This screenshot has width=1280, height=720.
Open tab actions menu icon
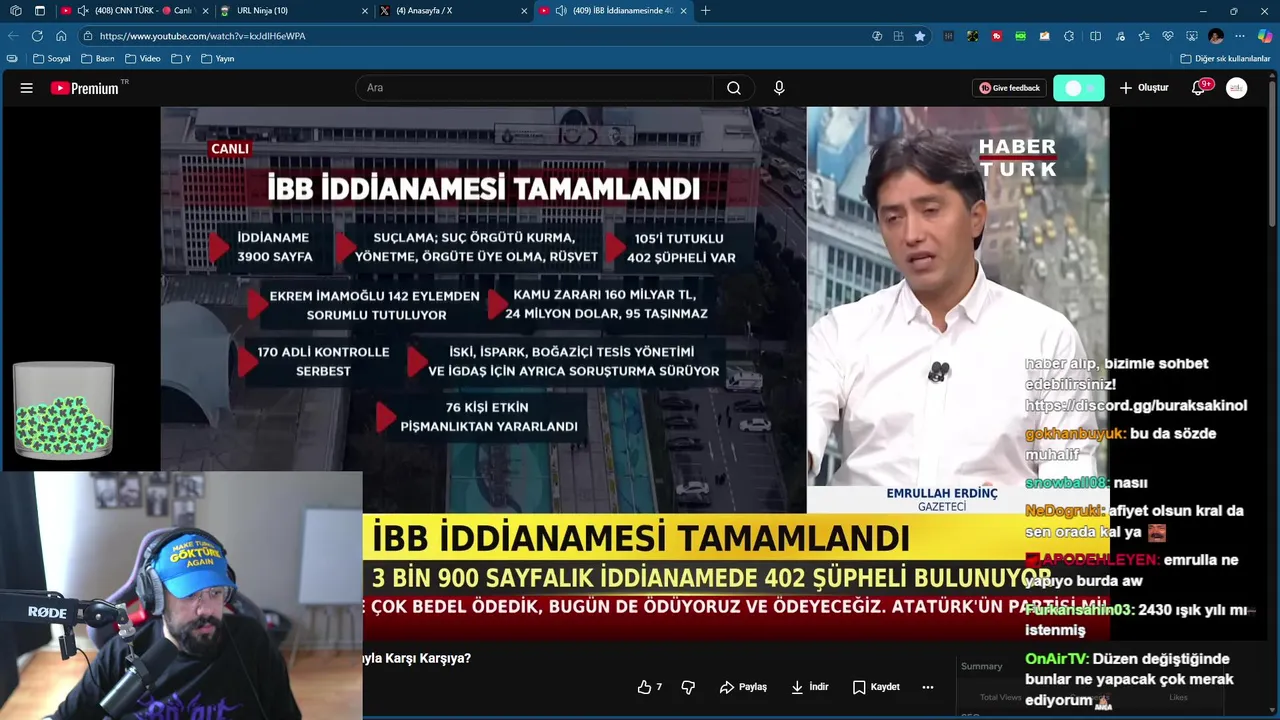tap(40, 11)
